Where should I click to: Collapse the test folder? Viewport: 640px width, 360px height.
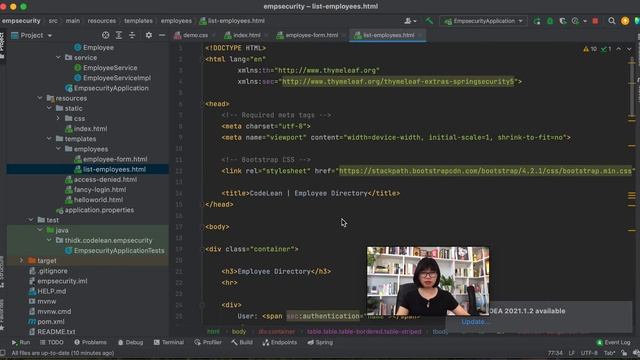31,220
